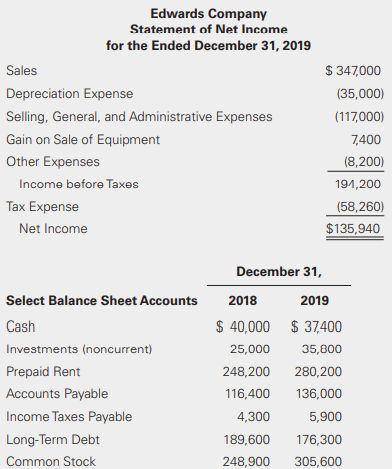Click the 2019 column heading

pos(315,301)
